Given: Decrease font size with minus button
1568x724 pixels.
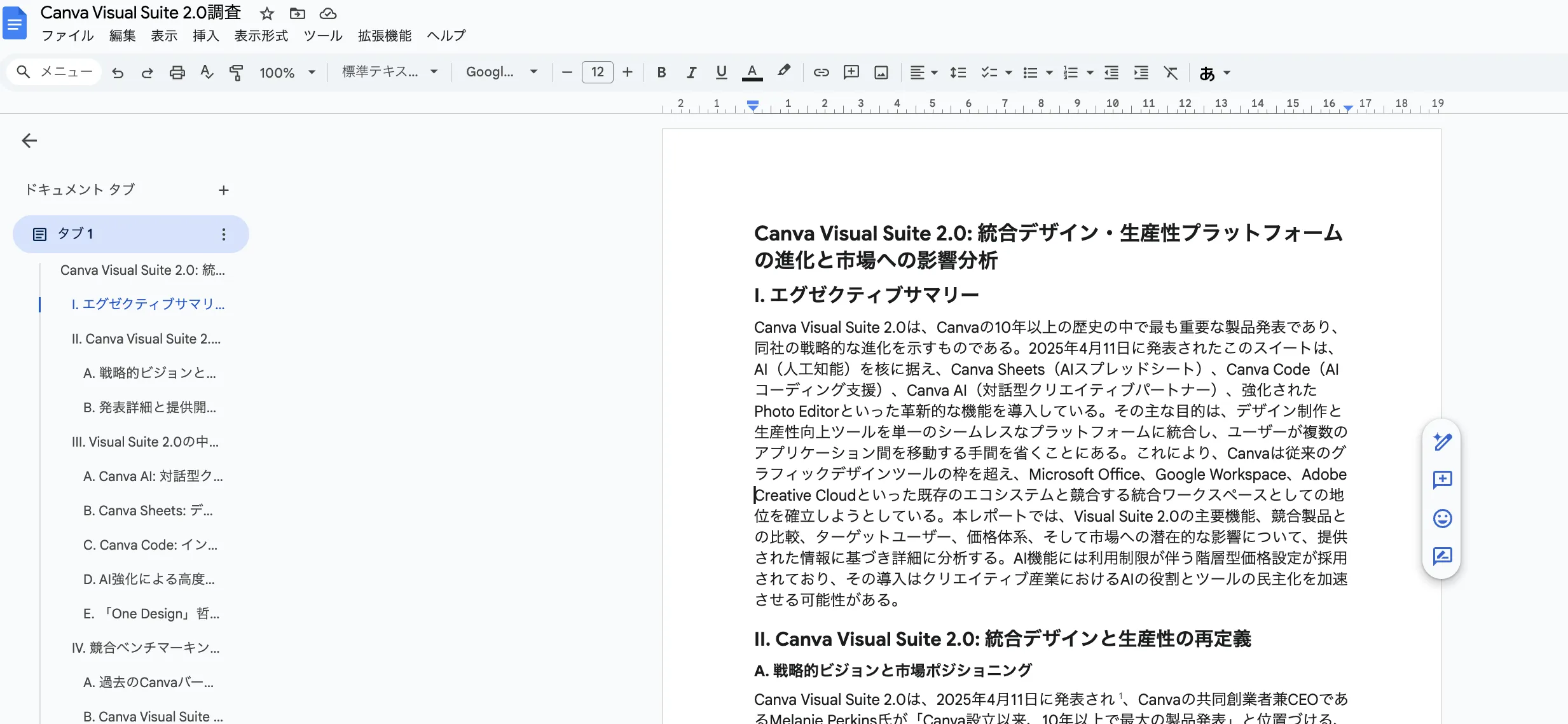Looking at the screenshot, I should click(567, 73).
